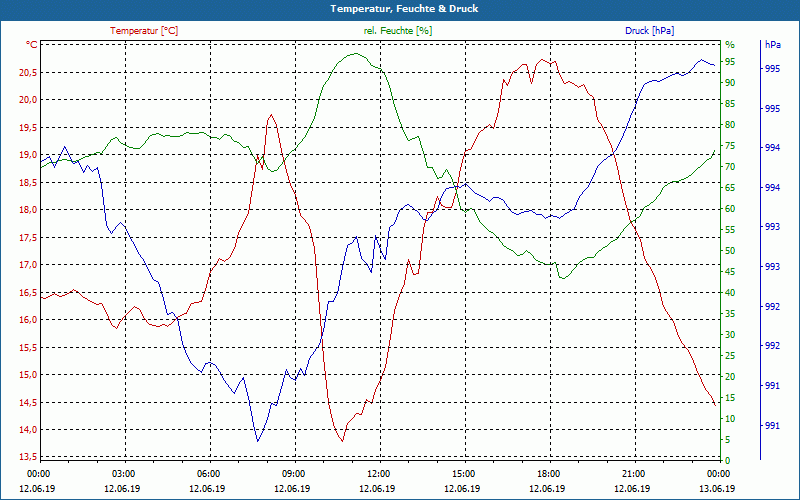800x500 pixels.
Task: Click the "18:00" time axis label
Action: 548,474
